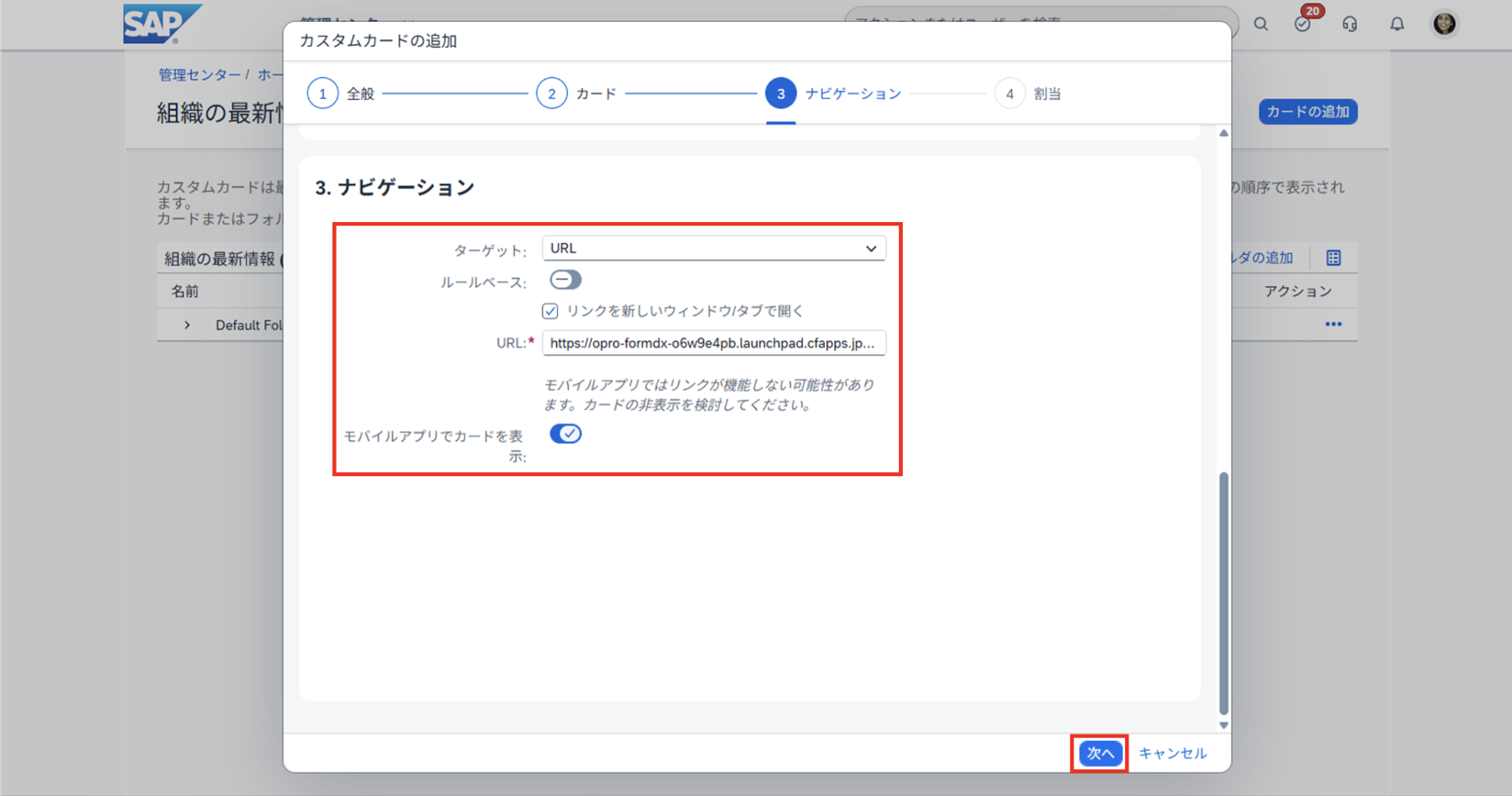Viewport: 1512px width, 796px height.
Task: Open the user profile avatar
Action: [1444, 24]
